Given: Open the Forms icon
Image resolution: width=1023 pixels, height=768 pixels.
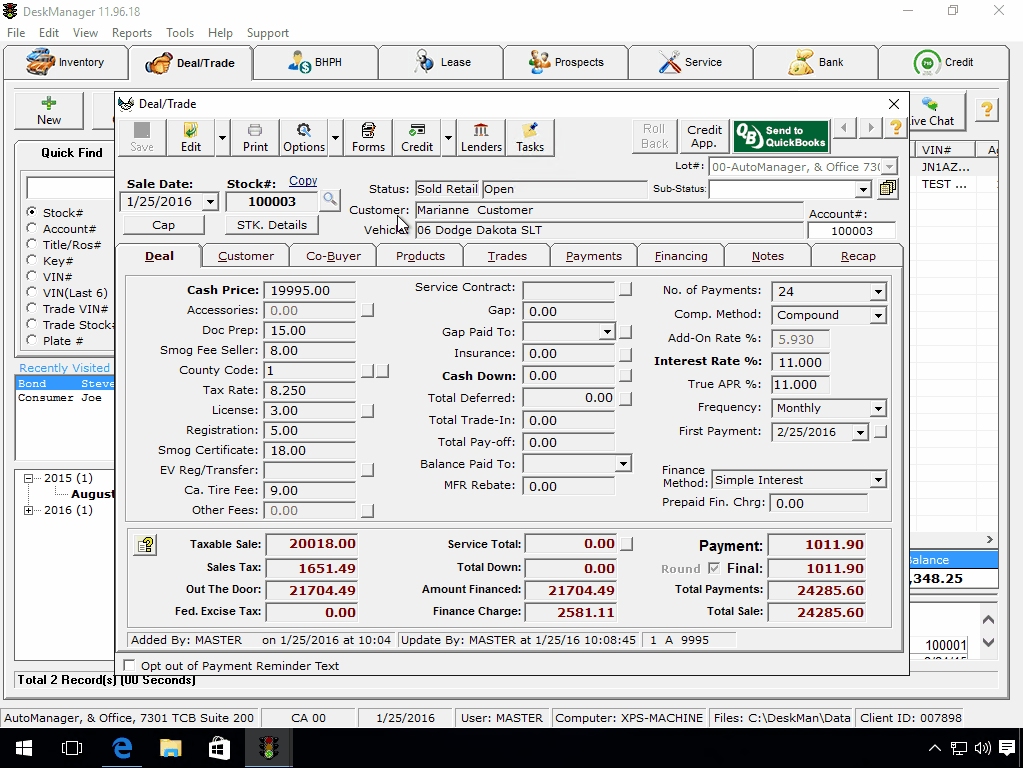Looking at the screenshot, I should click(x=368, y=138).
